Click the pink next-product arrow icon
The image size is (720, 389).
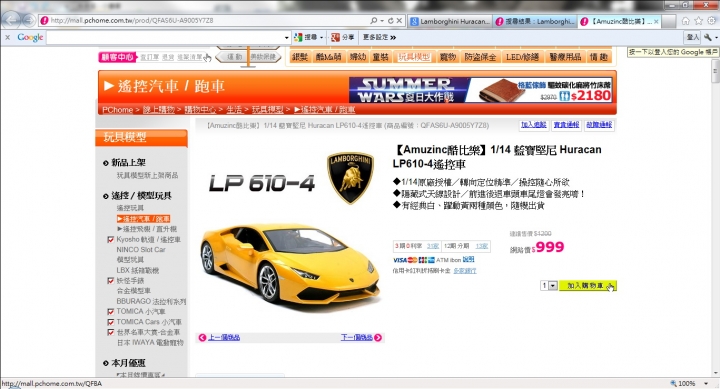click(x=377, y=338)
